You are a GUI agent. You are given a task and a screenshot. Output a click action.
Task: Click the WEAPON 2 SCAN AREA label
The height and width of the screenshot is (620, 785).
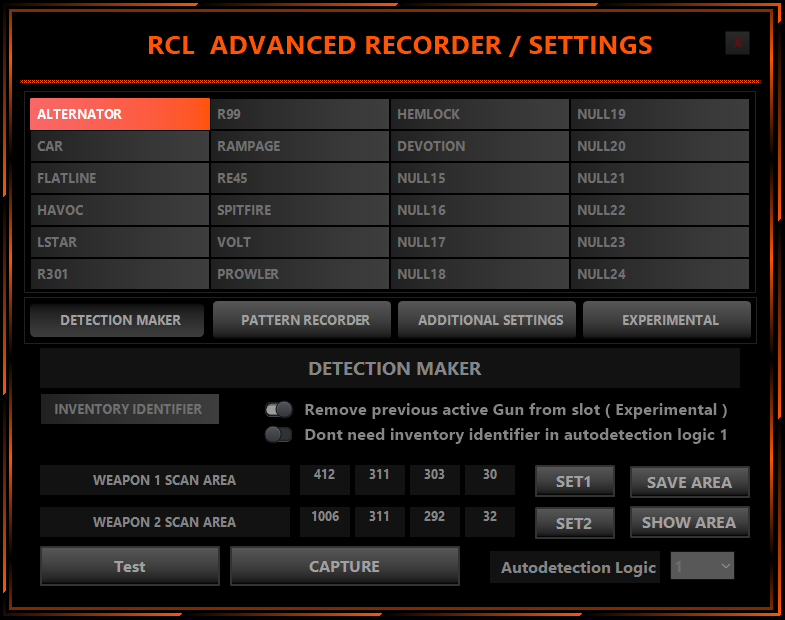tap(165, 522)
